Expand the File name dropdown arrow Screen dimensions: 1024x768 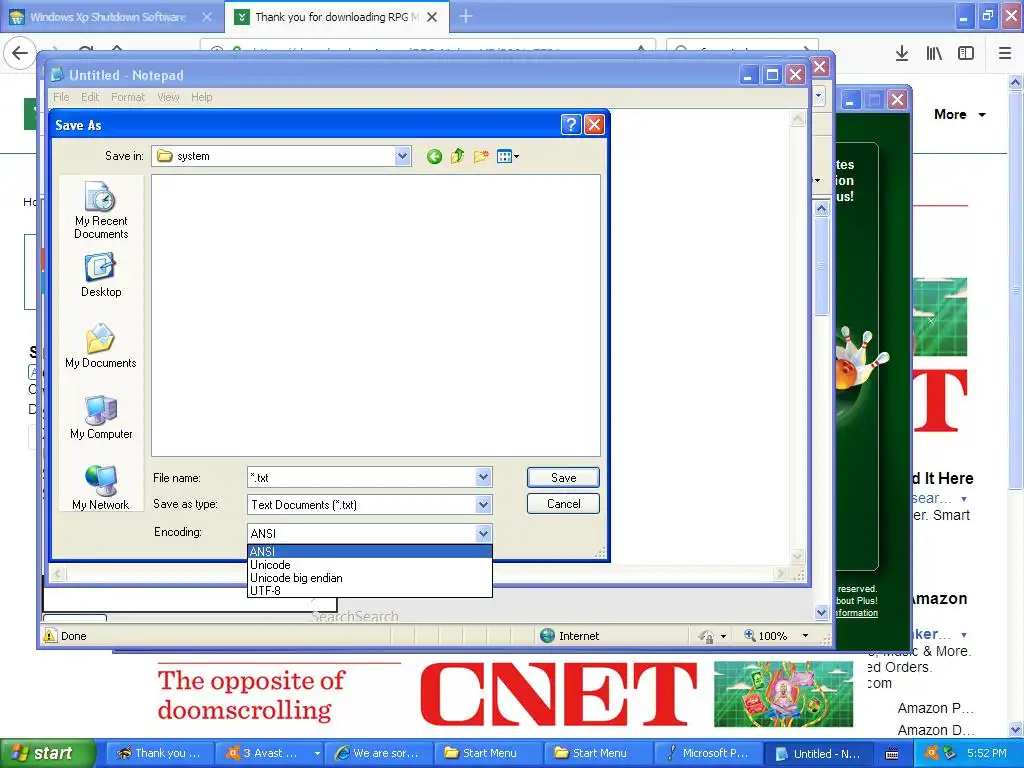(483, 477)
